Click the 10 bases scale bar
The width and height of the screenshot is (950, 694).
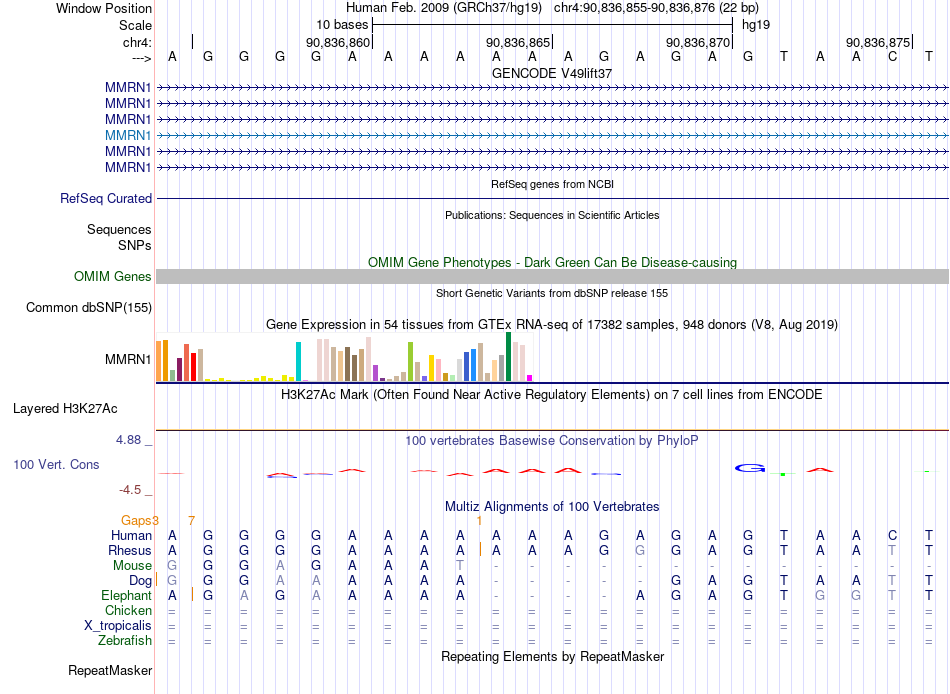(553, 25)
